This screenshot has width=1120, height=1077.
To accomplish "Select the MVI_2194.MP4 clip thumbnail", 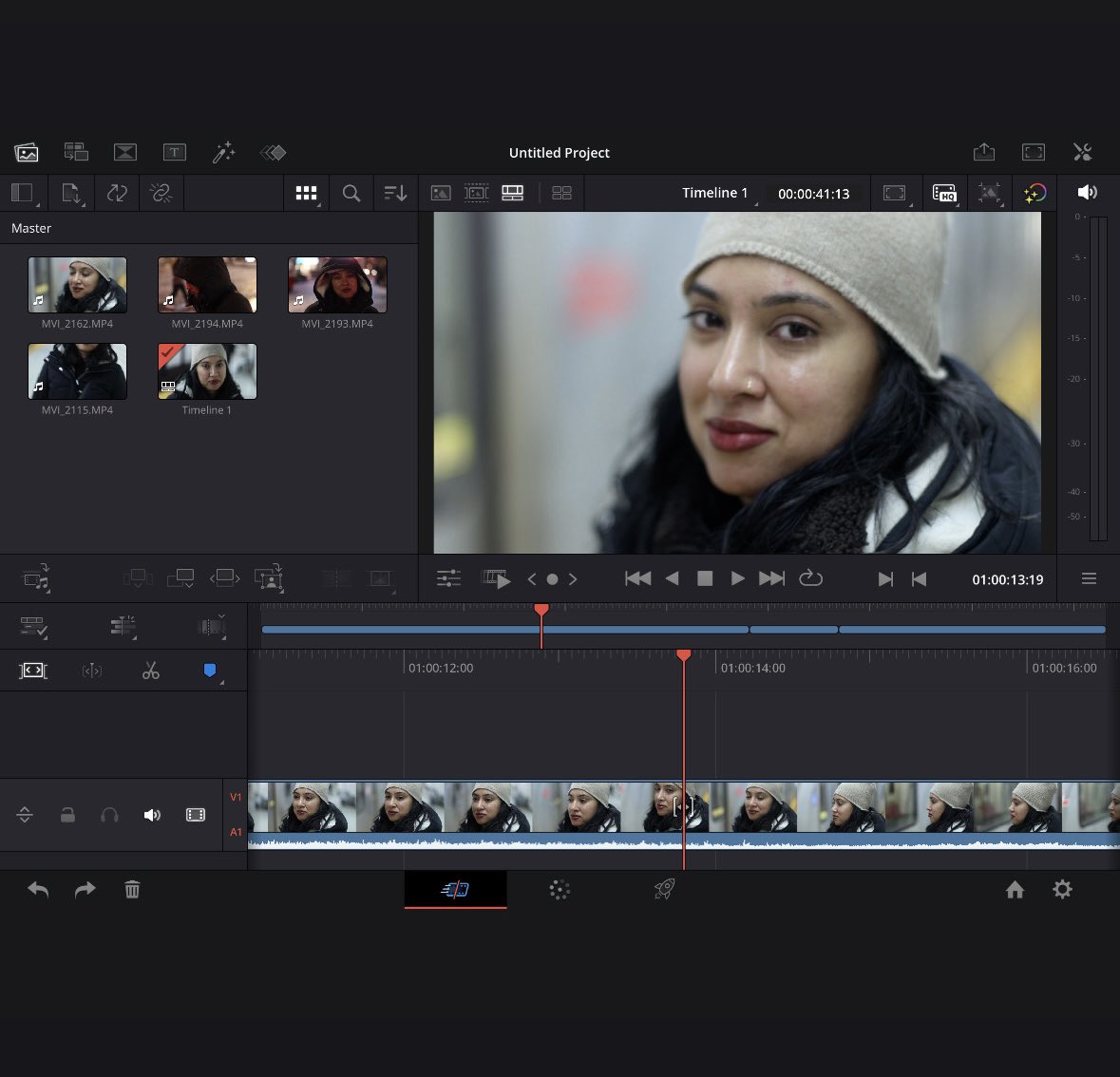I will [x=207, y=285].
